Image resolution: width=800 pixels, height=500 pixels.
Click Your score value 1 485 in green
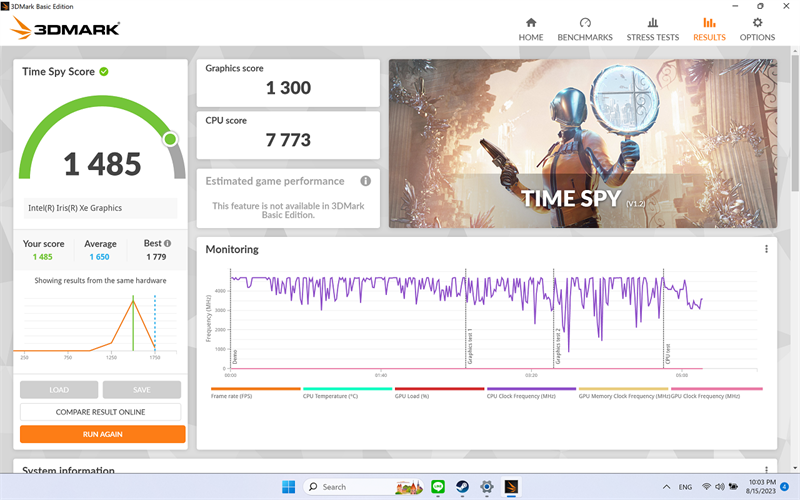(42, 257)
